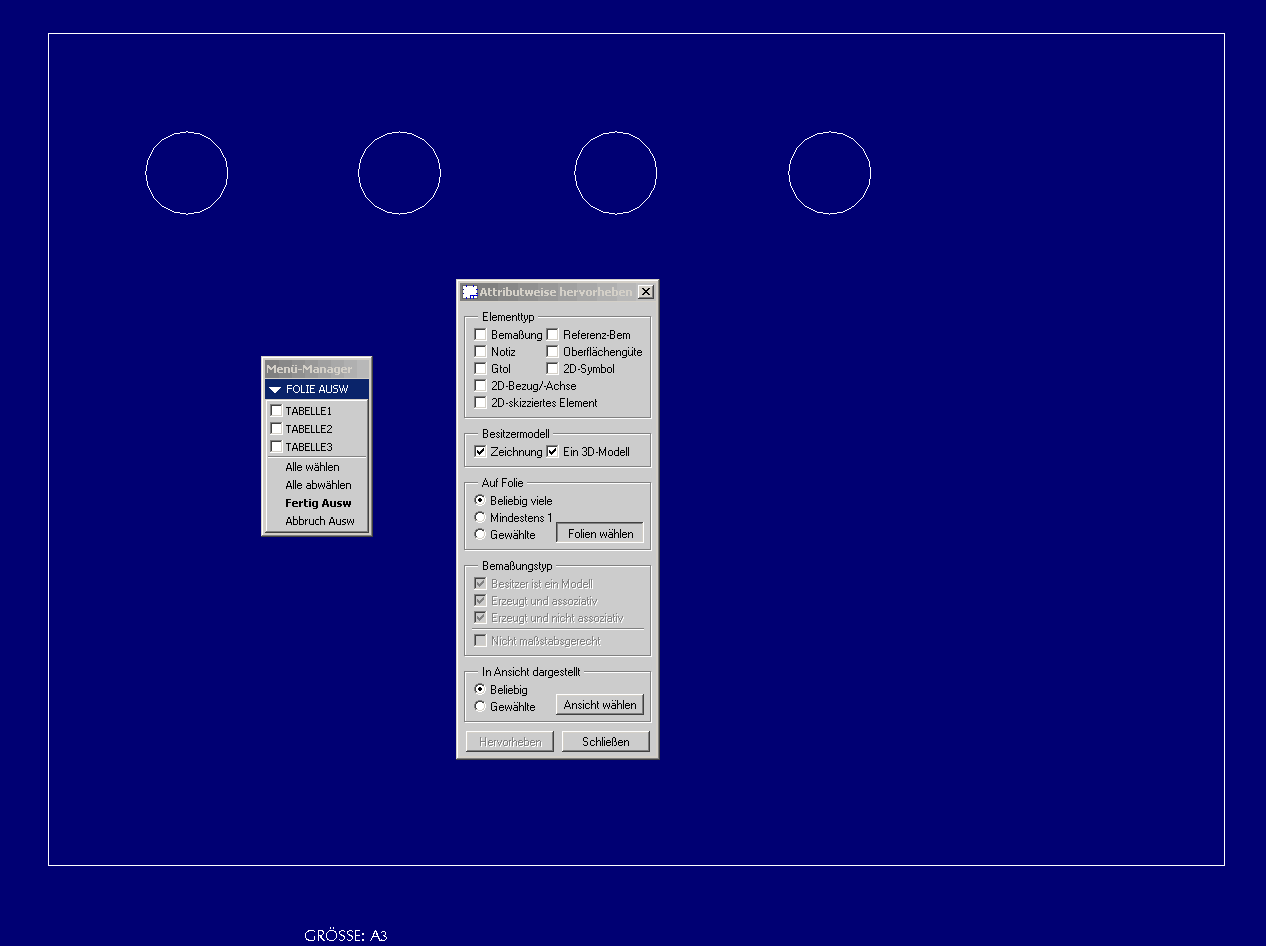Collapse the FOLIE AUSW menu header
This screenshot has width=1266, height=946.
(317, 389)
